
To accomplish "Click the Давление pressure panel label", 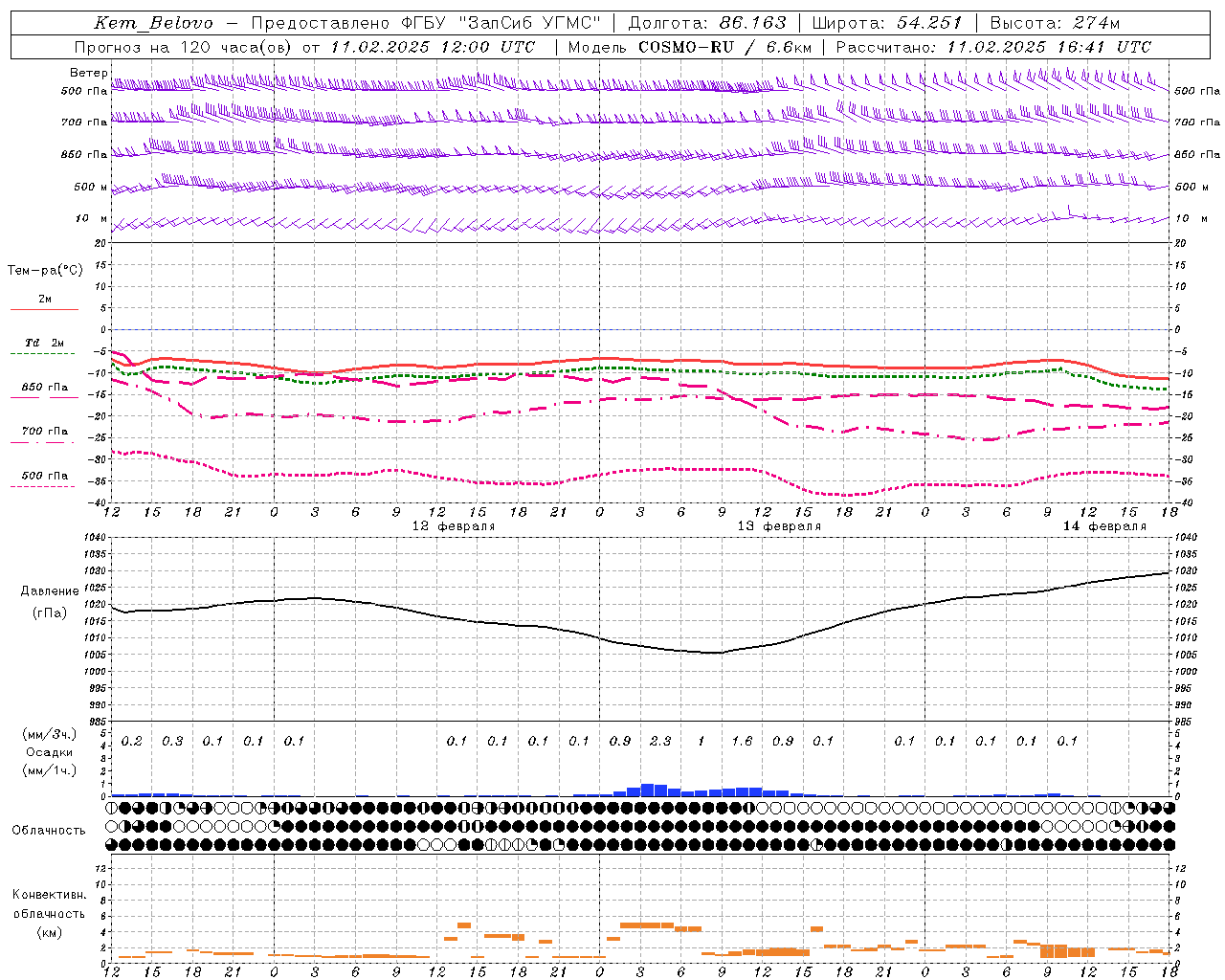I will click(x=50, y=591).
